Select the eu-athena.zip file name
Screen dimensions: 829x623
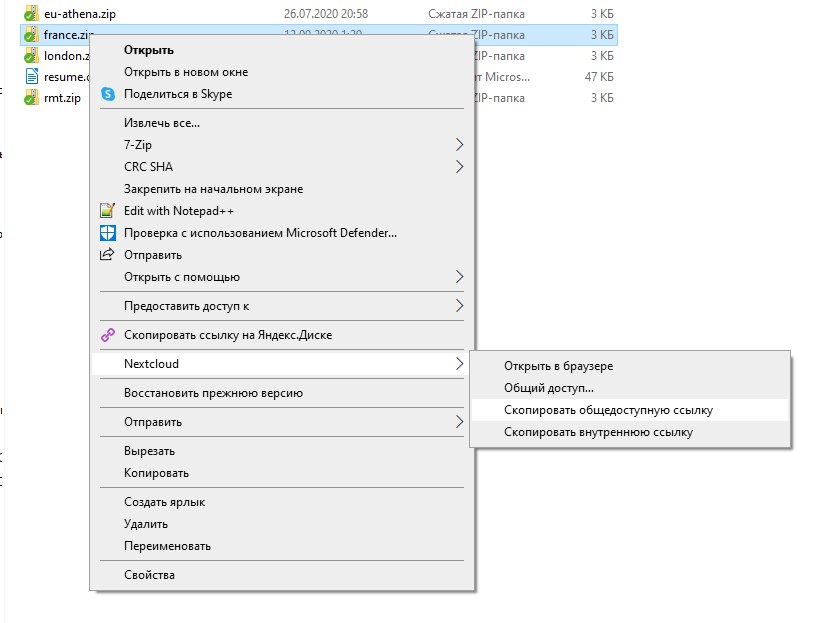(80, 14)
